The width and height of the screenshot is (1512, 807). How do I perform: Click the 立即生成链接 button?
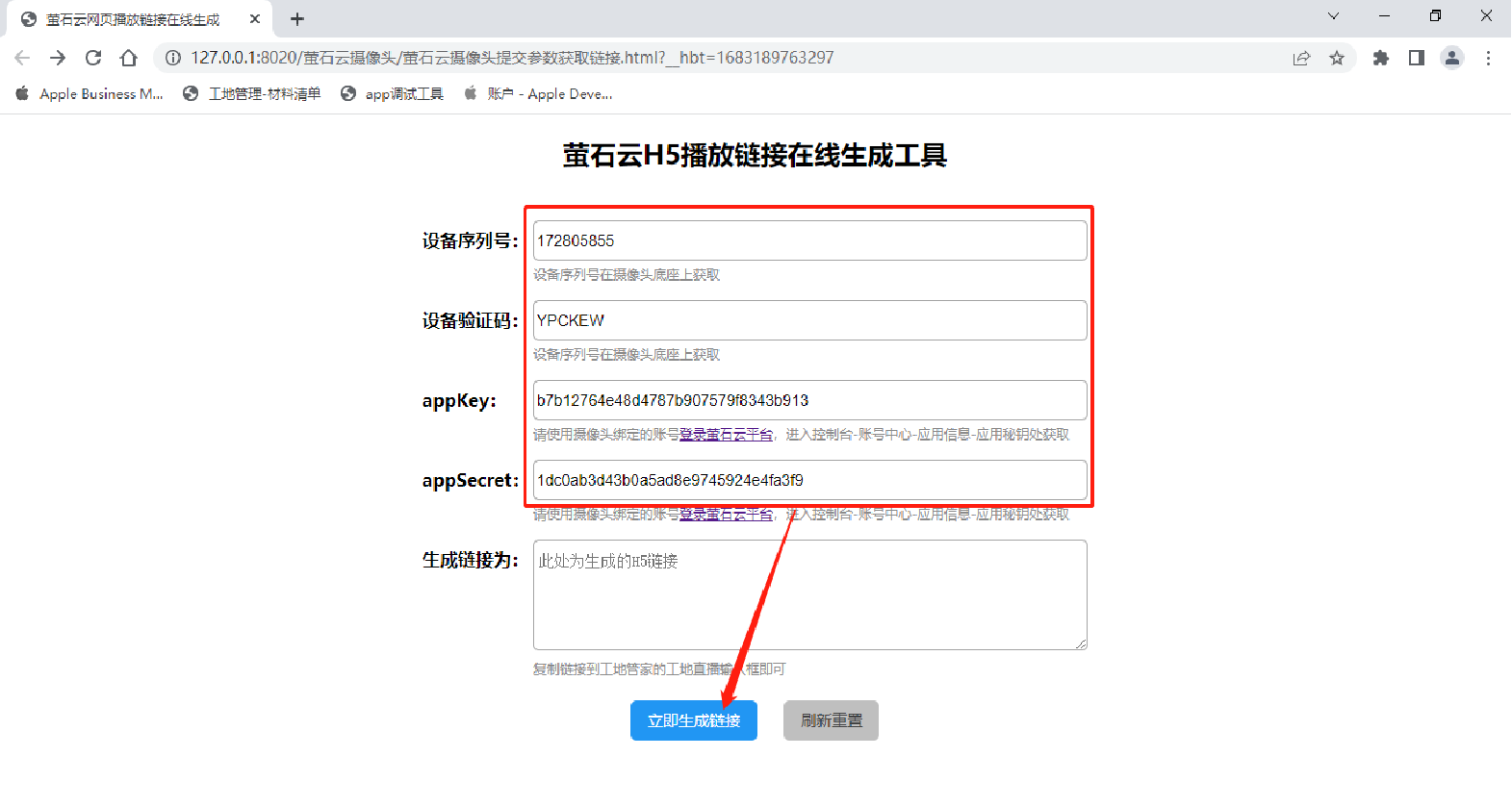(x=693, y=720)
